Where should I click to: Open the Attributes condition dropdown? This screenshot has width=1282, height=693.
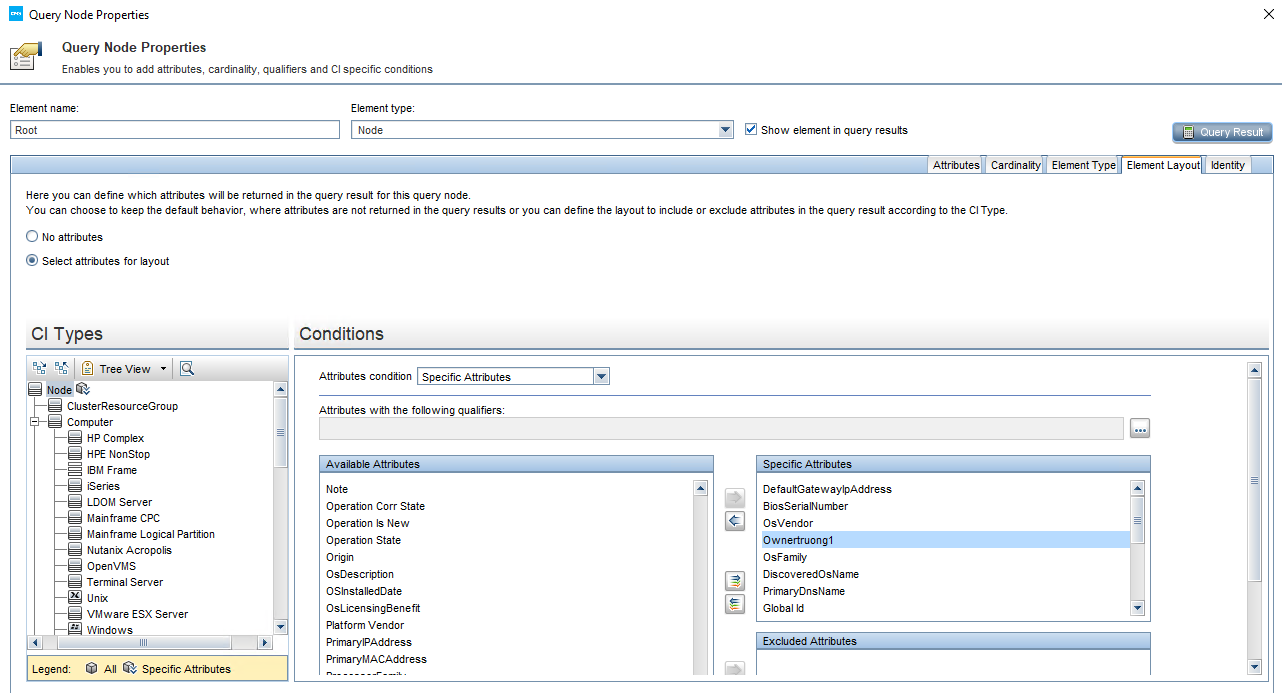(601, 376)
